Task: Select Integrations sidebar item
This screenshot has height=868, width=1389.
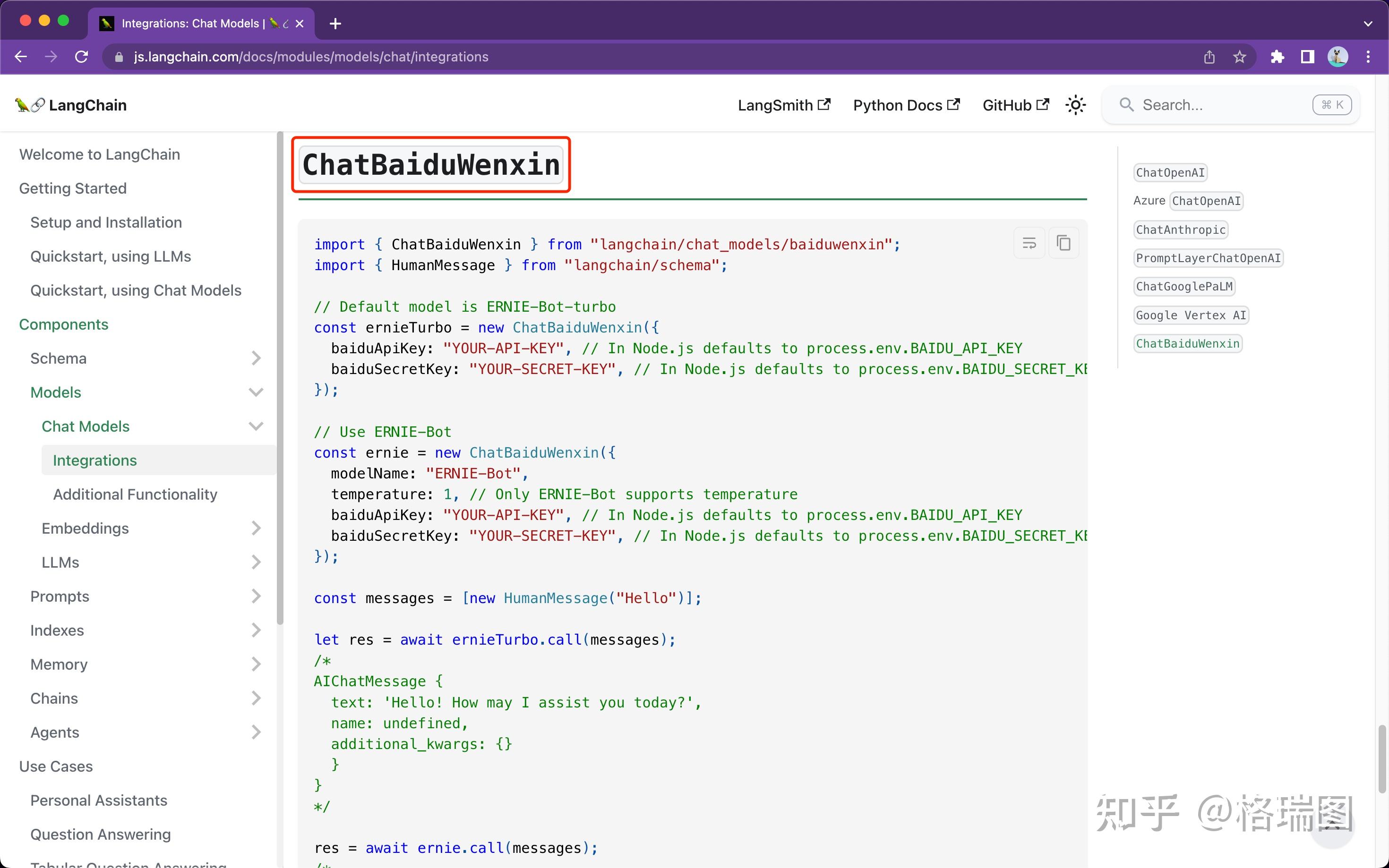Action: tap(158, 460)
